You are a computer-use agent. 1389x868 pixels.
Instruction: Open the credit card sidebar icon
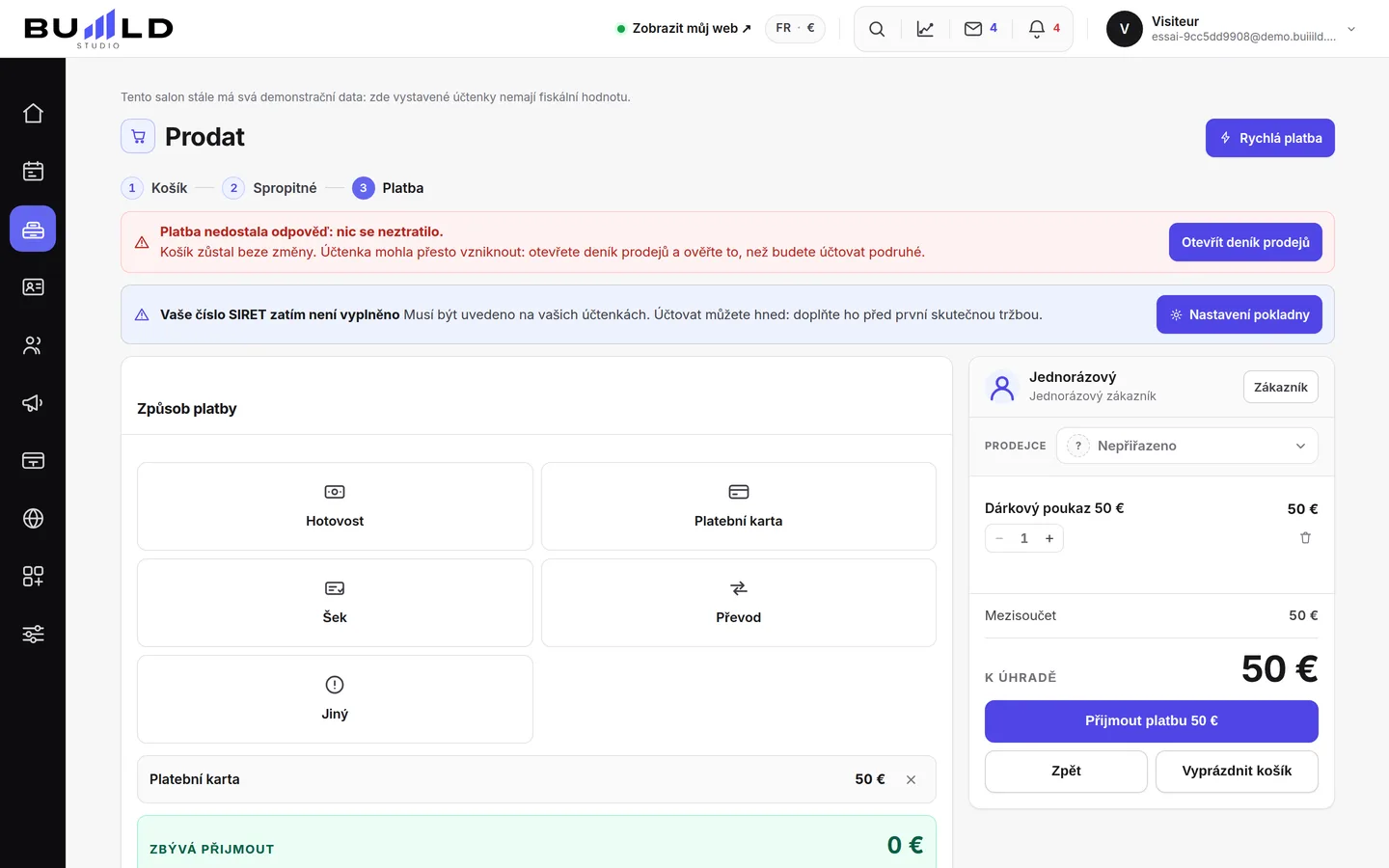pyautogui.click(x=33, y=461)
